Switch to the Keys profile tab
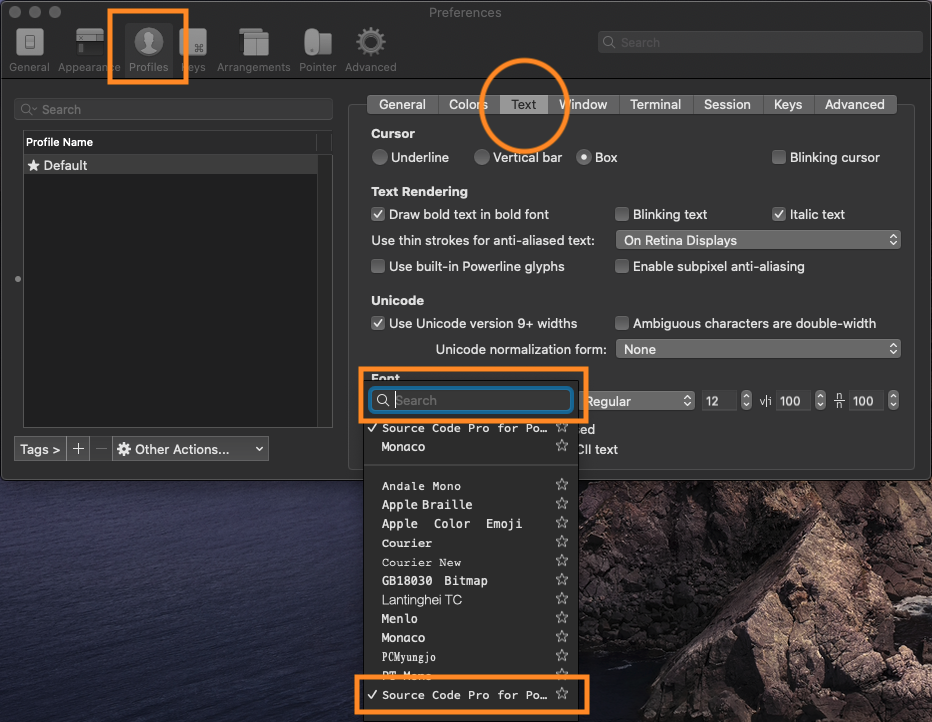The width and height of the screenshot is (932, 722). coord(788,104)
